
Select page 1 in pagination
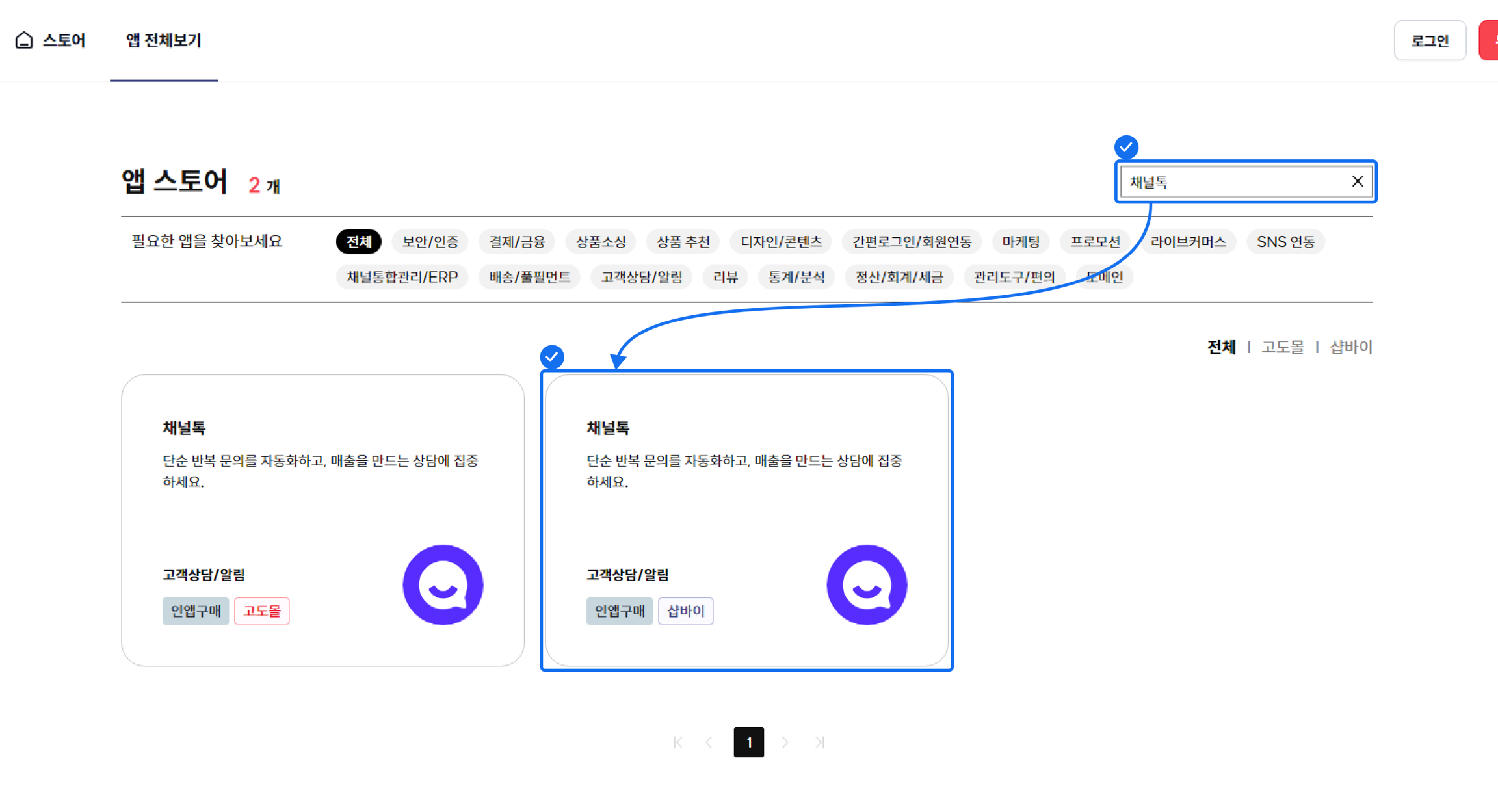tap(748, 742)
